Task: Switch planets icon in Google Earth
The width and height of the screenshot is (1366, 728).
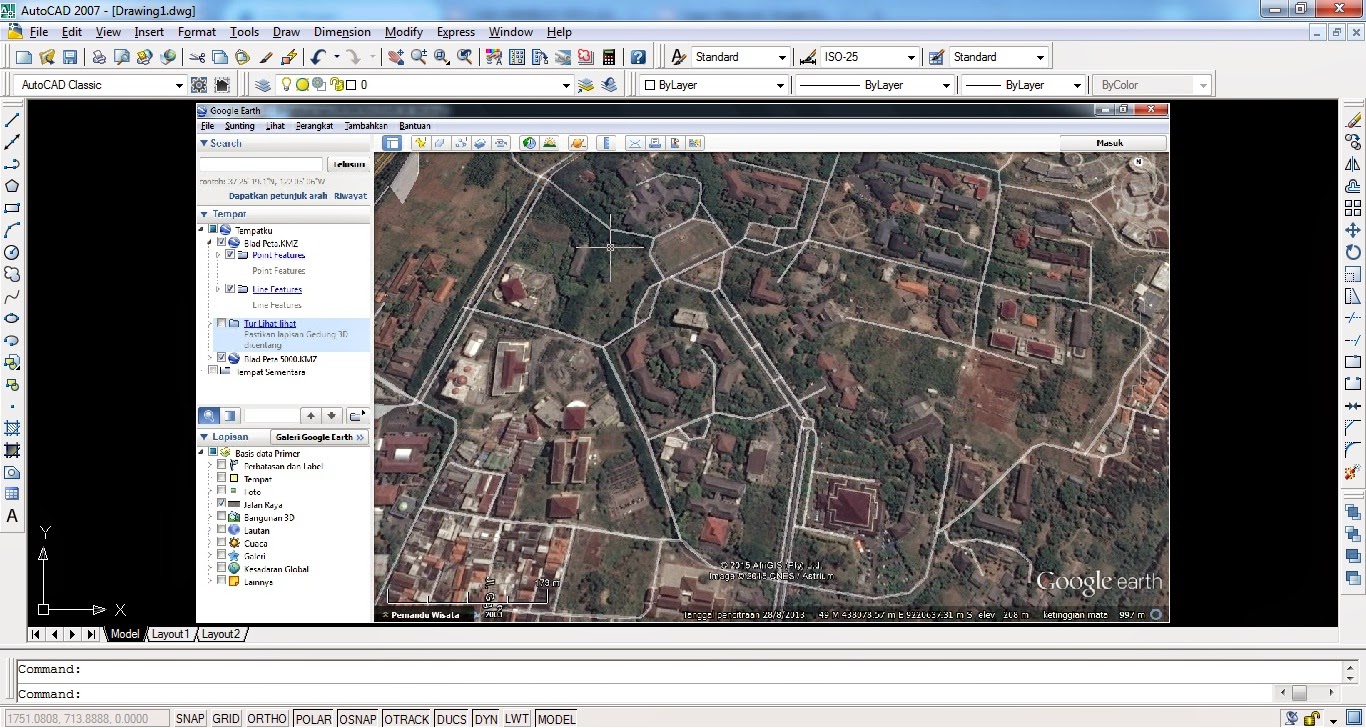Action: tap(577, 143)
